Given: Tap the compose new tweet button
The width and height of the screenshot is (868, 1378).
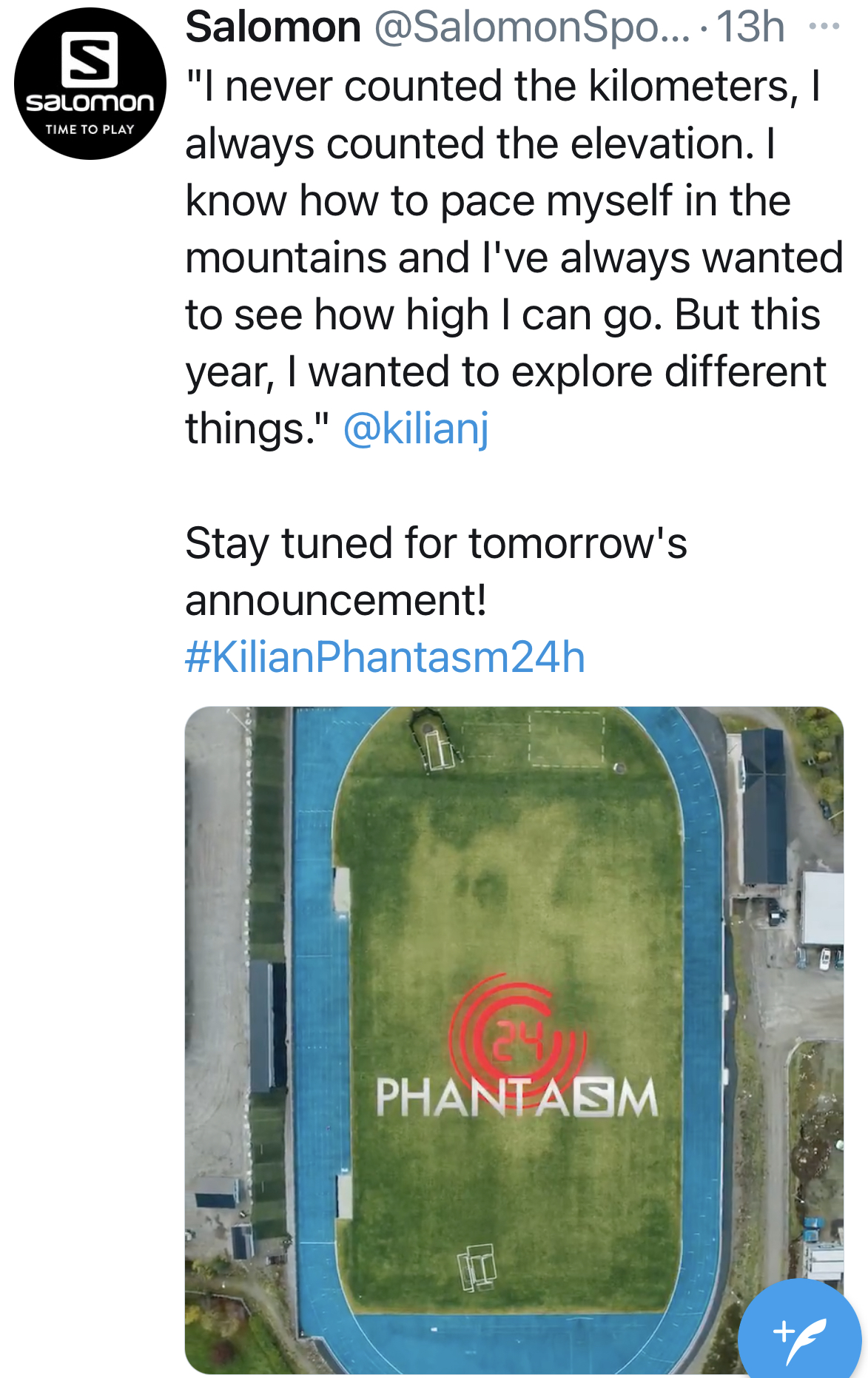Looking at the screenshot, I should [799, 1335].
